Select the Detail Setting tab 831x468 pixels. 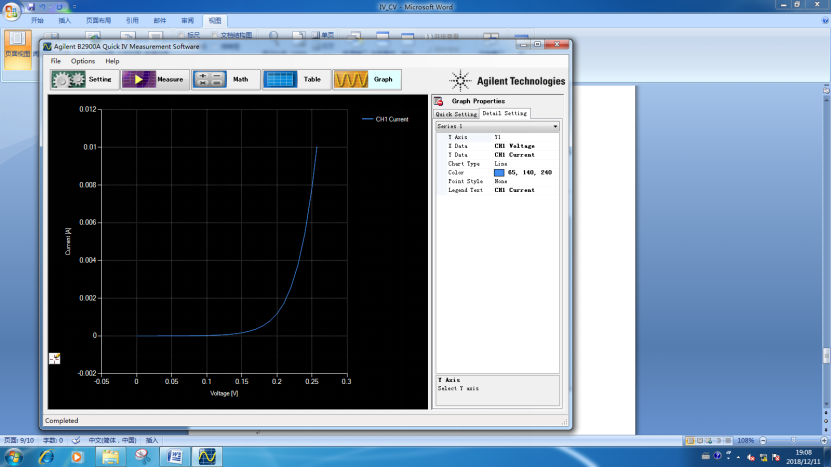click(505, 113)
